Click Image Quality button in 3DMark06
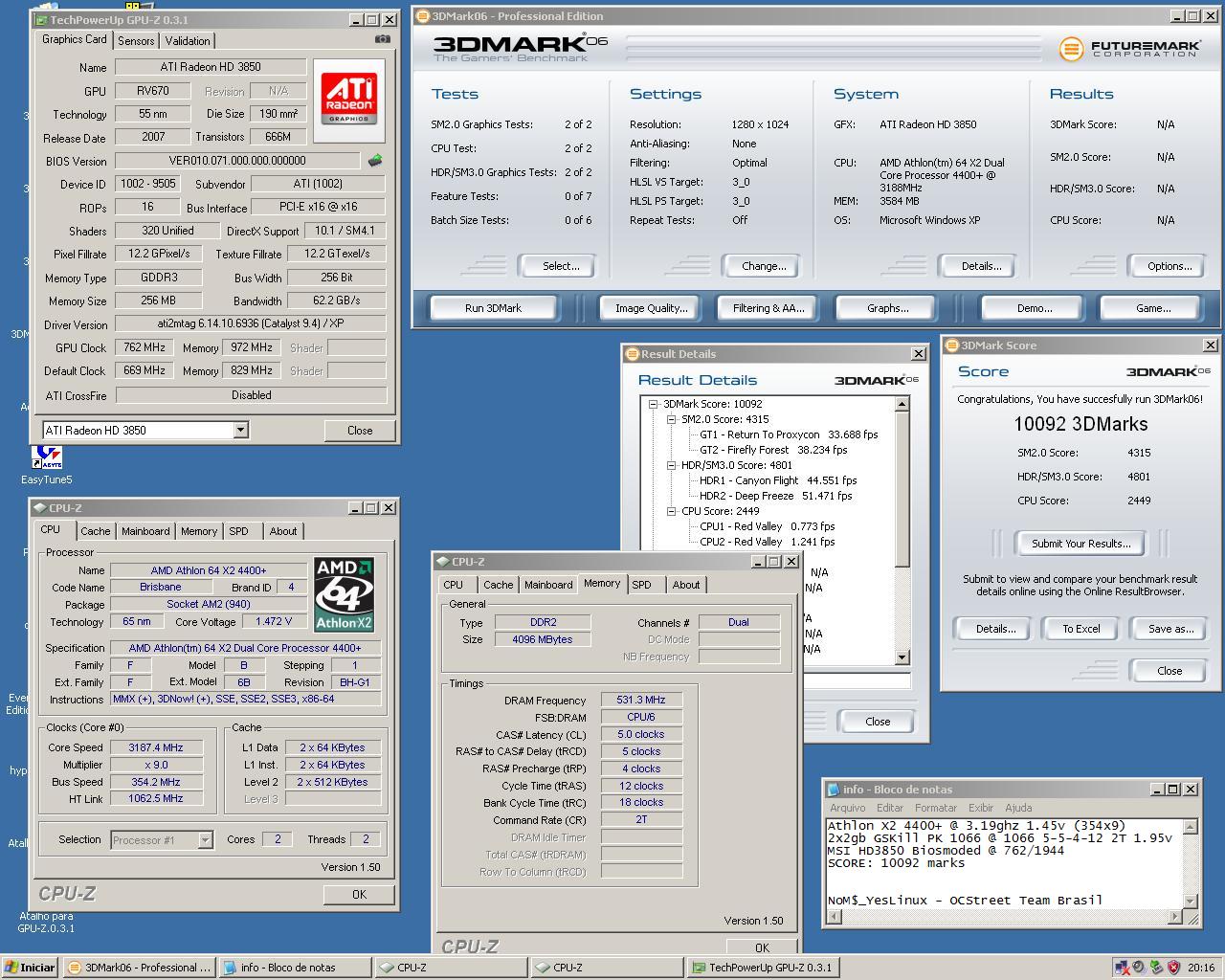This screenshot has height=980, width=1225. pos(651,308)
